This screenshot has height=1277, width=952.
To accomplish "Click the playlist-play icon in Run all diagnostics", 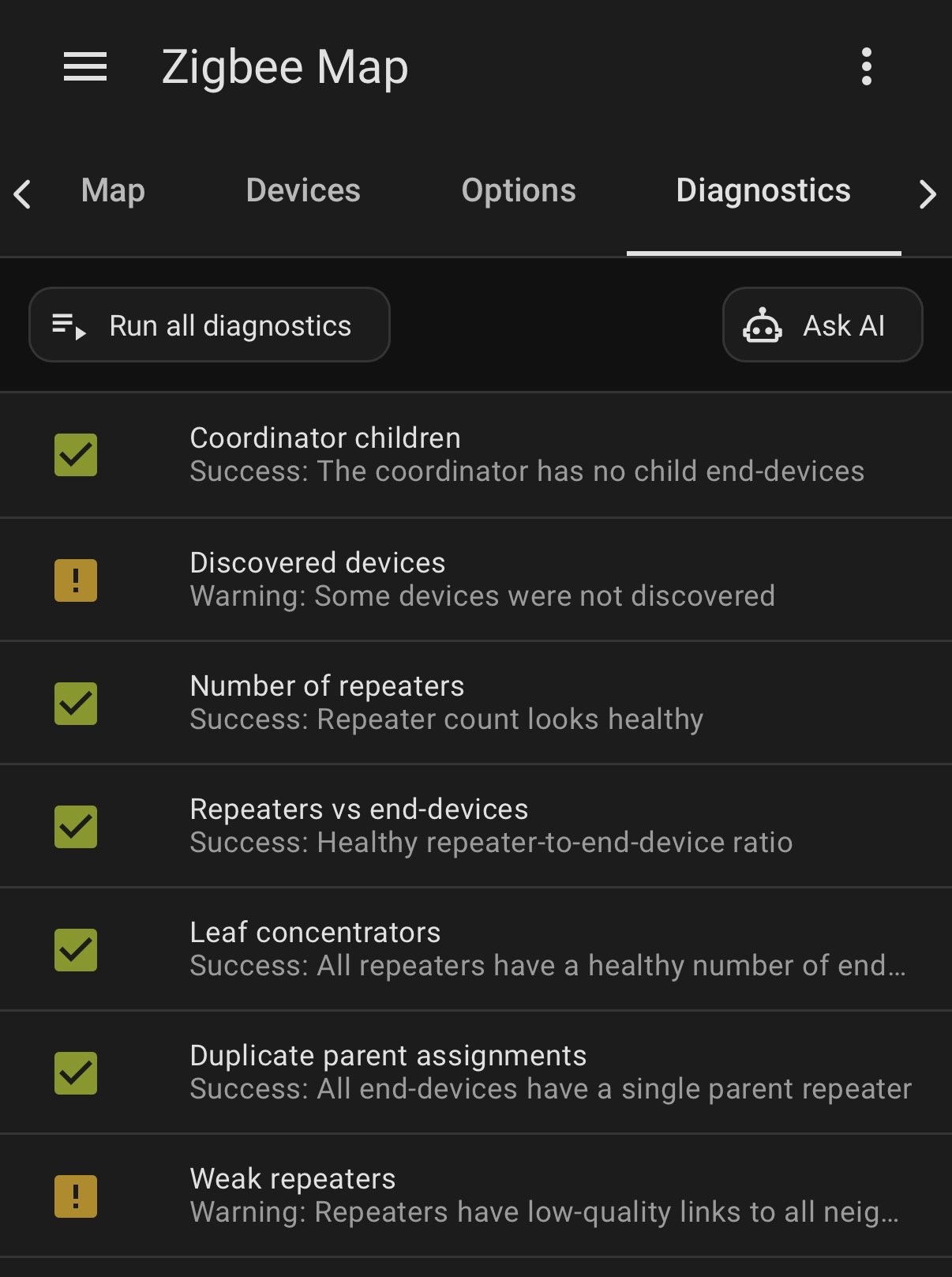I will pos(69,326).
